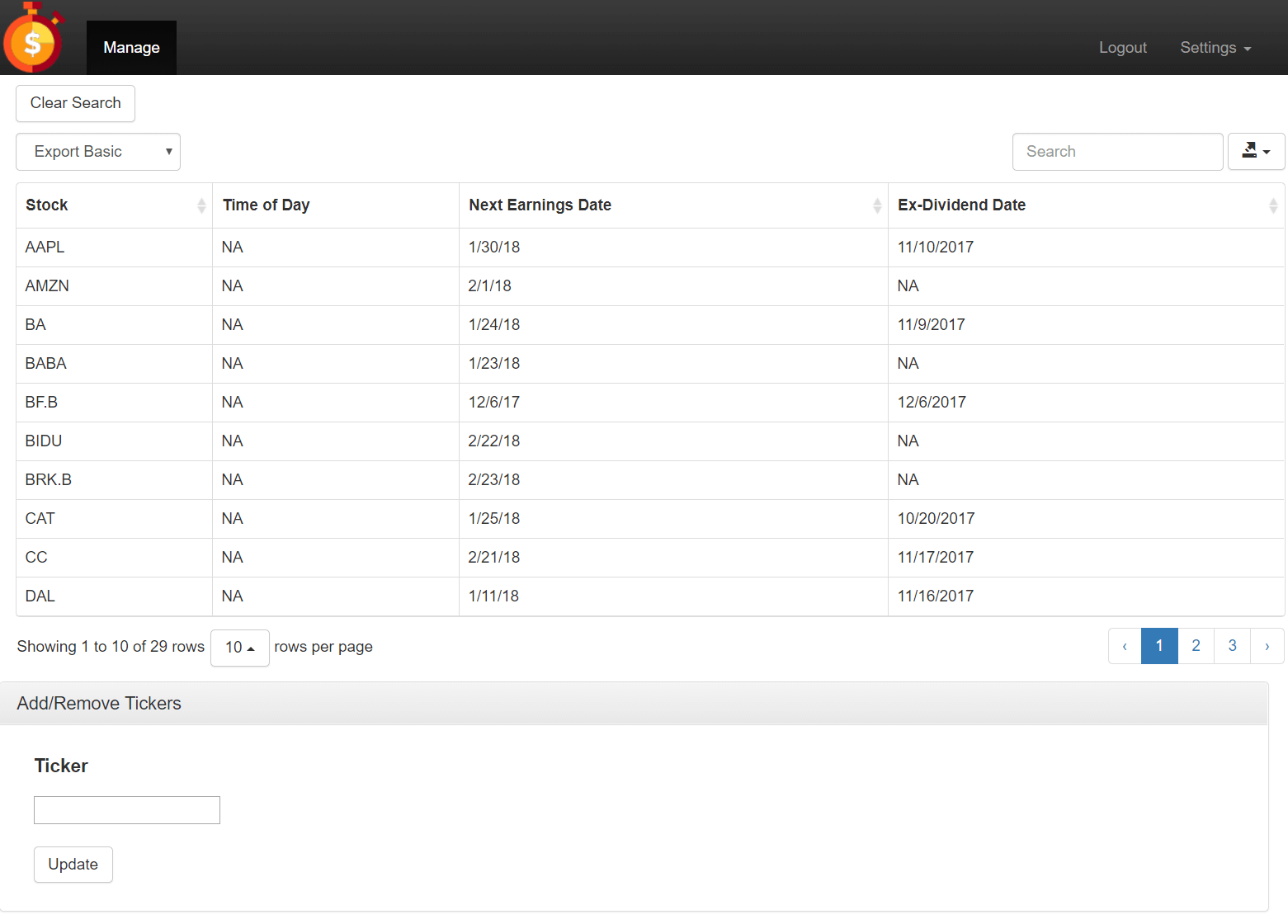Focus the table Search field
Screen dimensions: 1288x924
pyautogui.click(x=1117, y=152)
